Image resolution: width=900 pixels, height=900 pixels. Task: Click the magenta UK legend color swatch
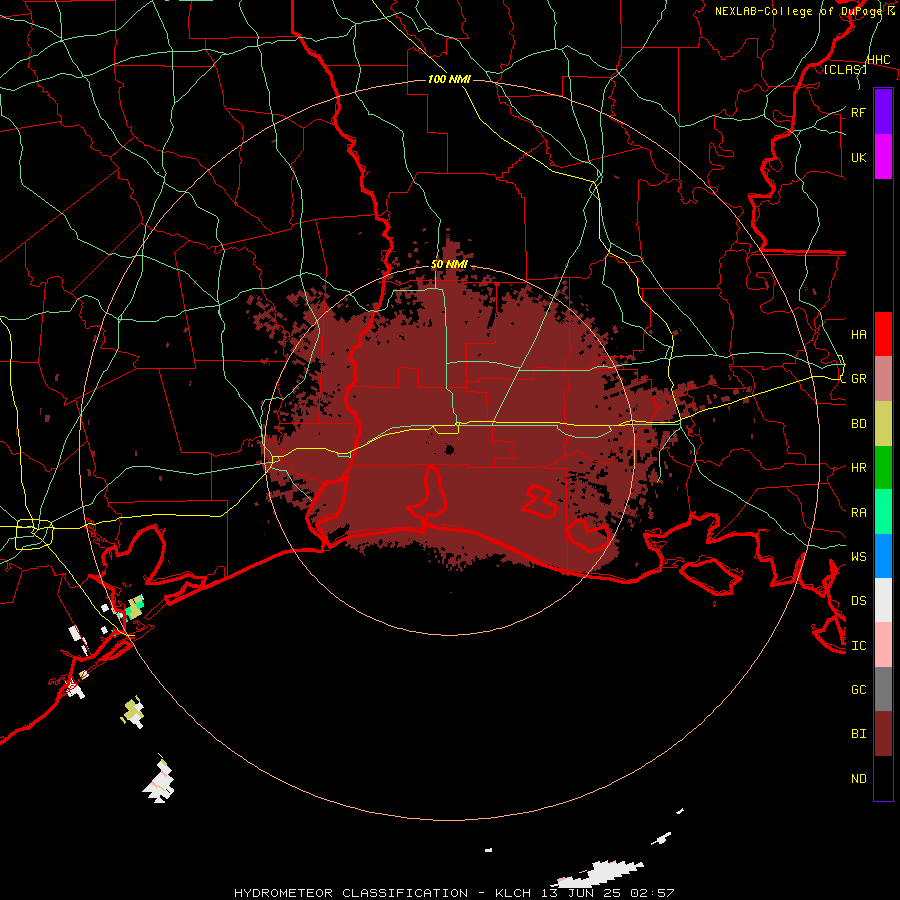point(883,157)
